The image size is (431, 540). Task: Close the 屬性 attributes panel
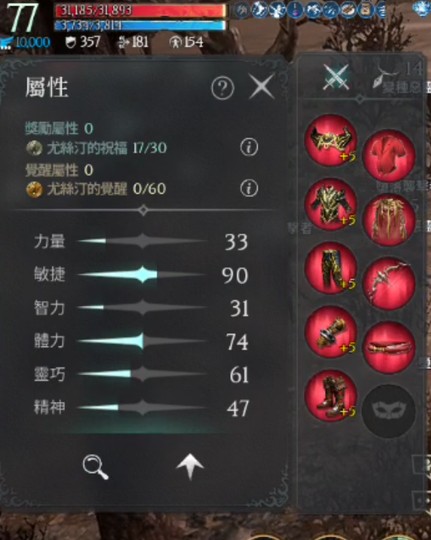pos(261,86)
